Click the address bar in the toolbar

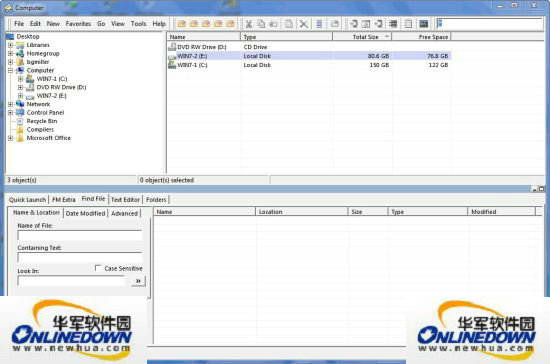pyautogui.click(x=489, y=24)
